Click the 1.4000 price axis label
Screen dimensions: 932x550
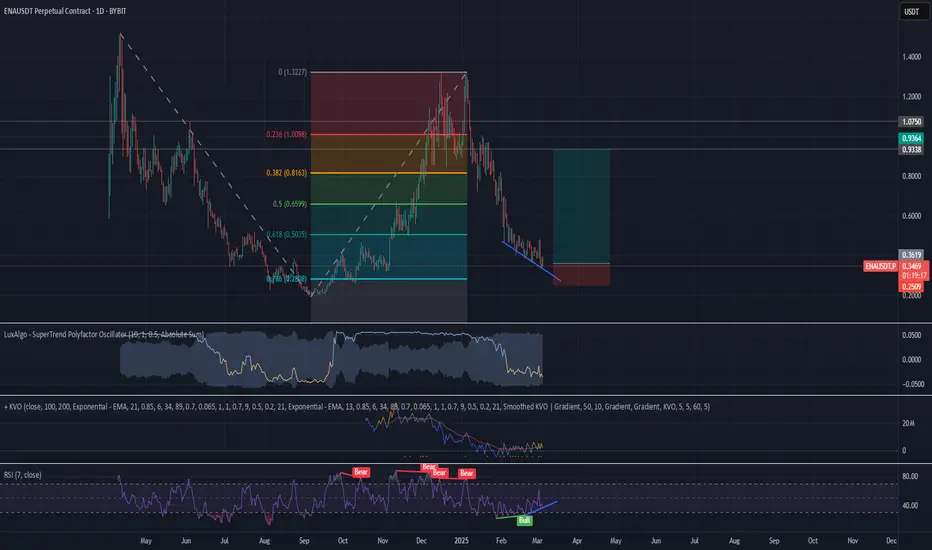click(912, 57)
